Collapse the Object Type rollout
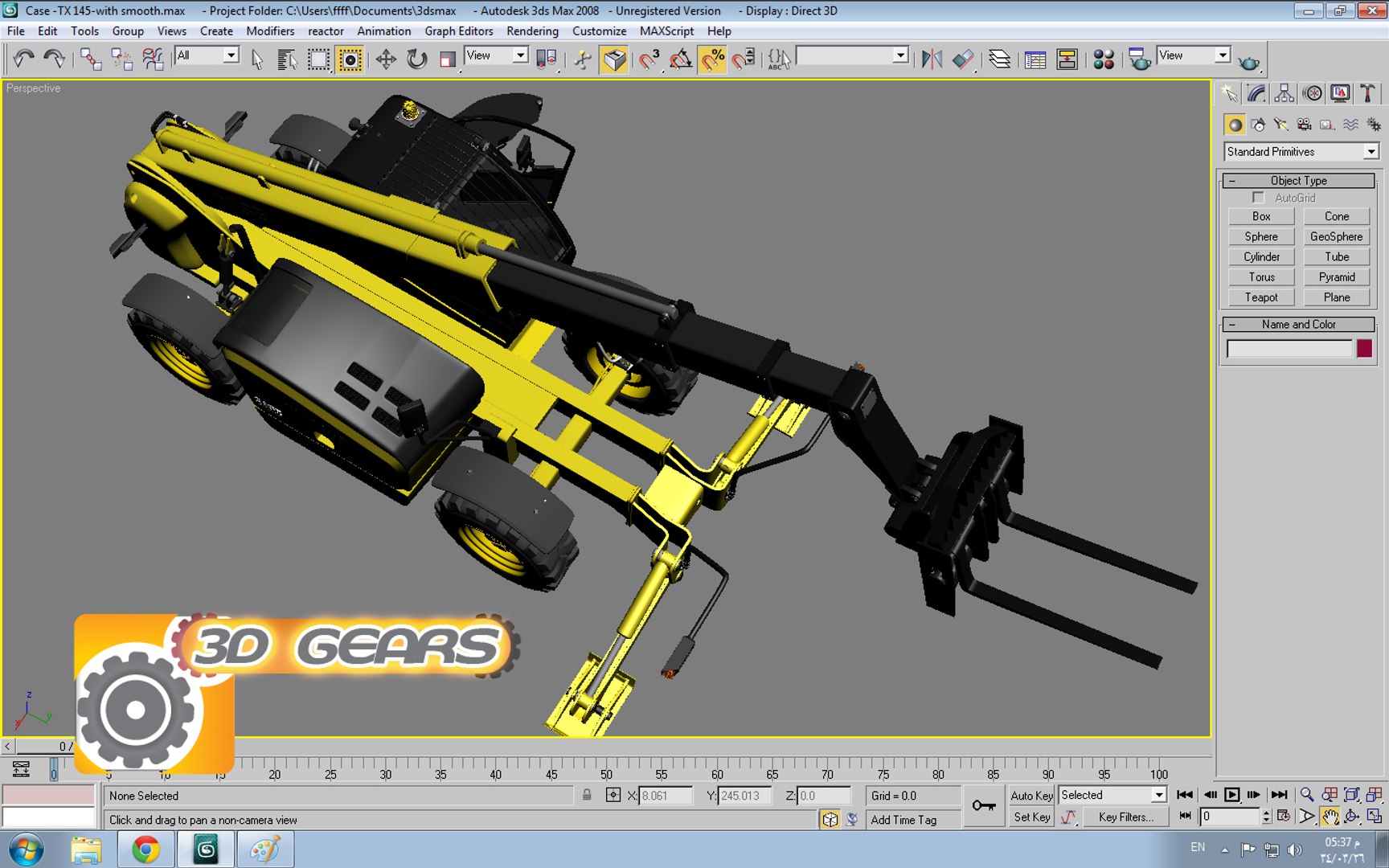Screen dimensions: 1389x868 tap(1298, 181)
